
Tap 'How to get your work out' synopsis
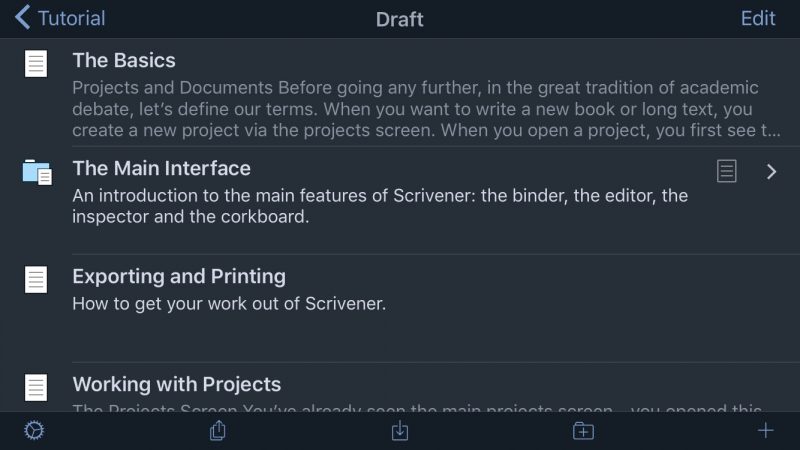[x=229, y=304]
